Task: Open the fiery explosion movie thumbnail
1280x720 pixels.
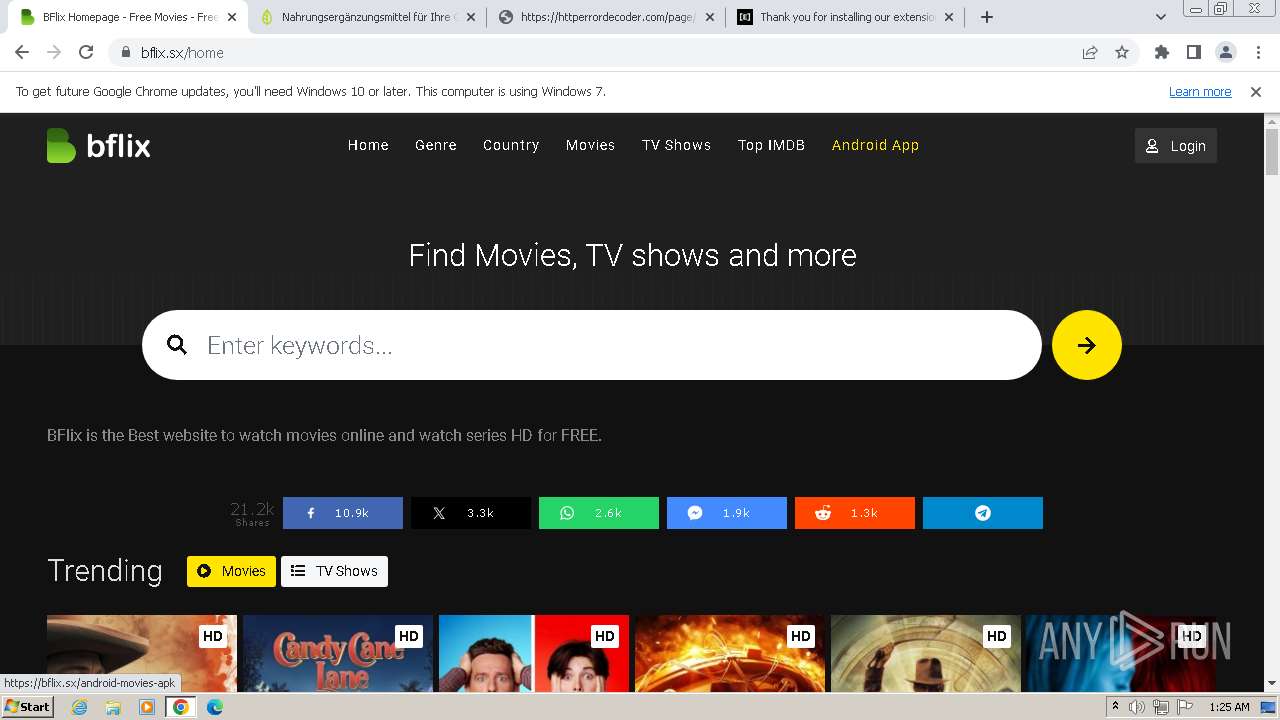Action: (x=730, y=653)
